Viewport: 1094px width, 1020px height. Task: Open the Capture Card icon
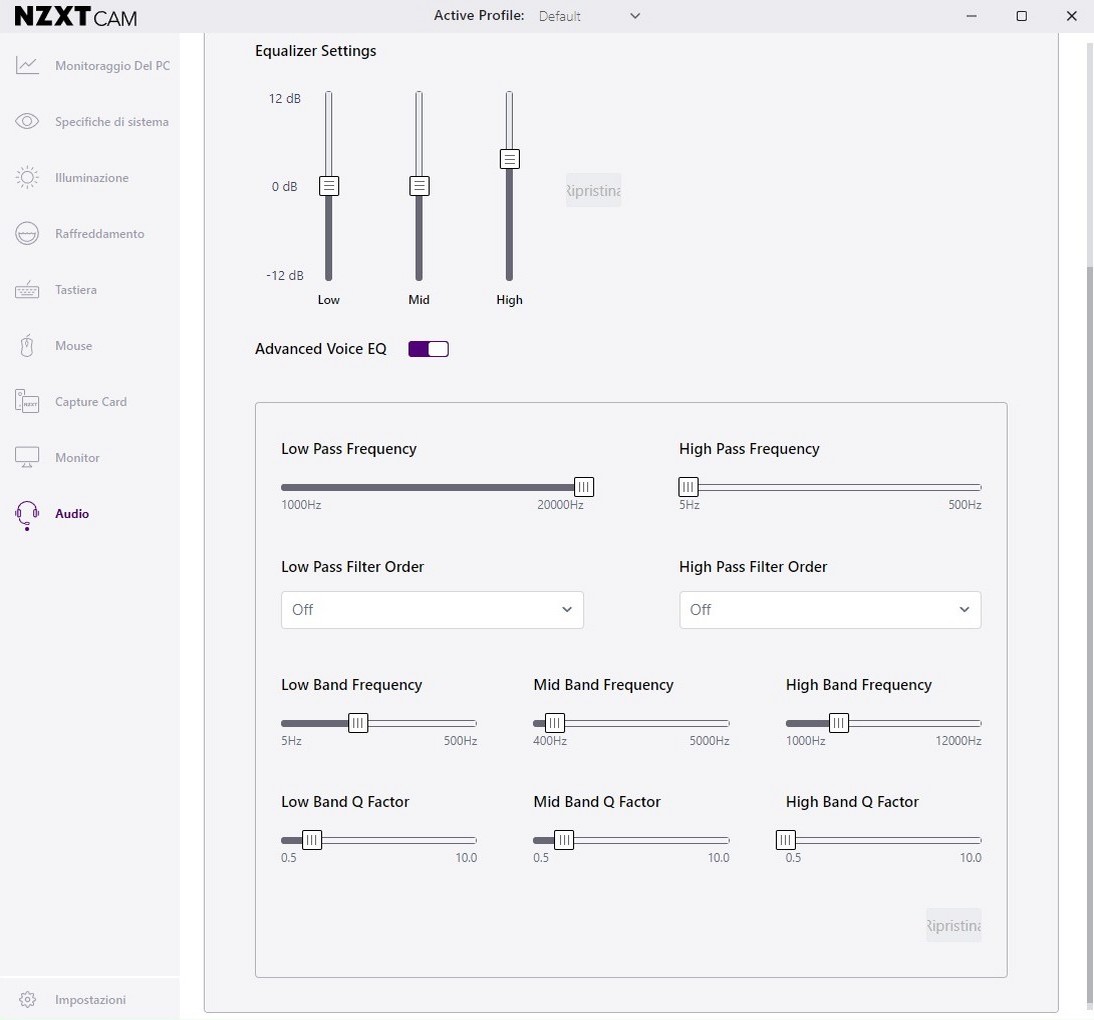(x=27, y=402)
